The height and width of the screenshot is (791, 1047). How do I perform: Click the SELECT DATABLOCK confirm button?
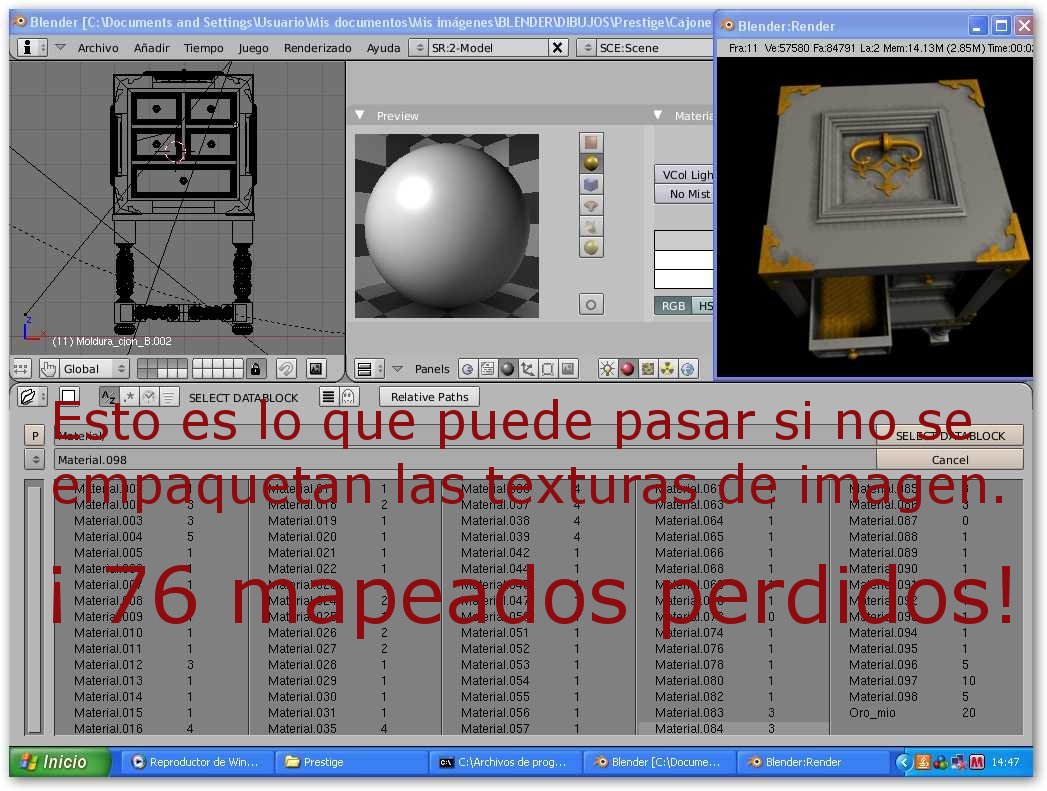click(x=950, y=436)
